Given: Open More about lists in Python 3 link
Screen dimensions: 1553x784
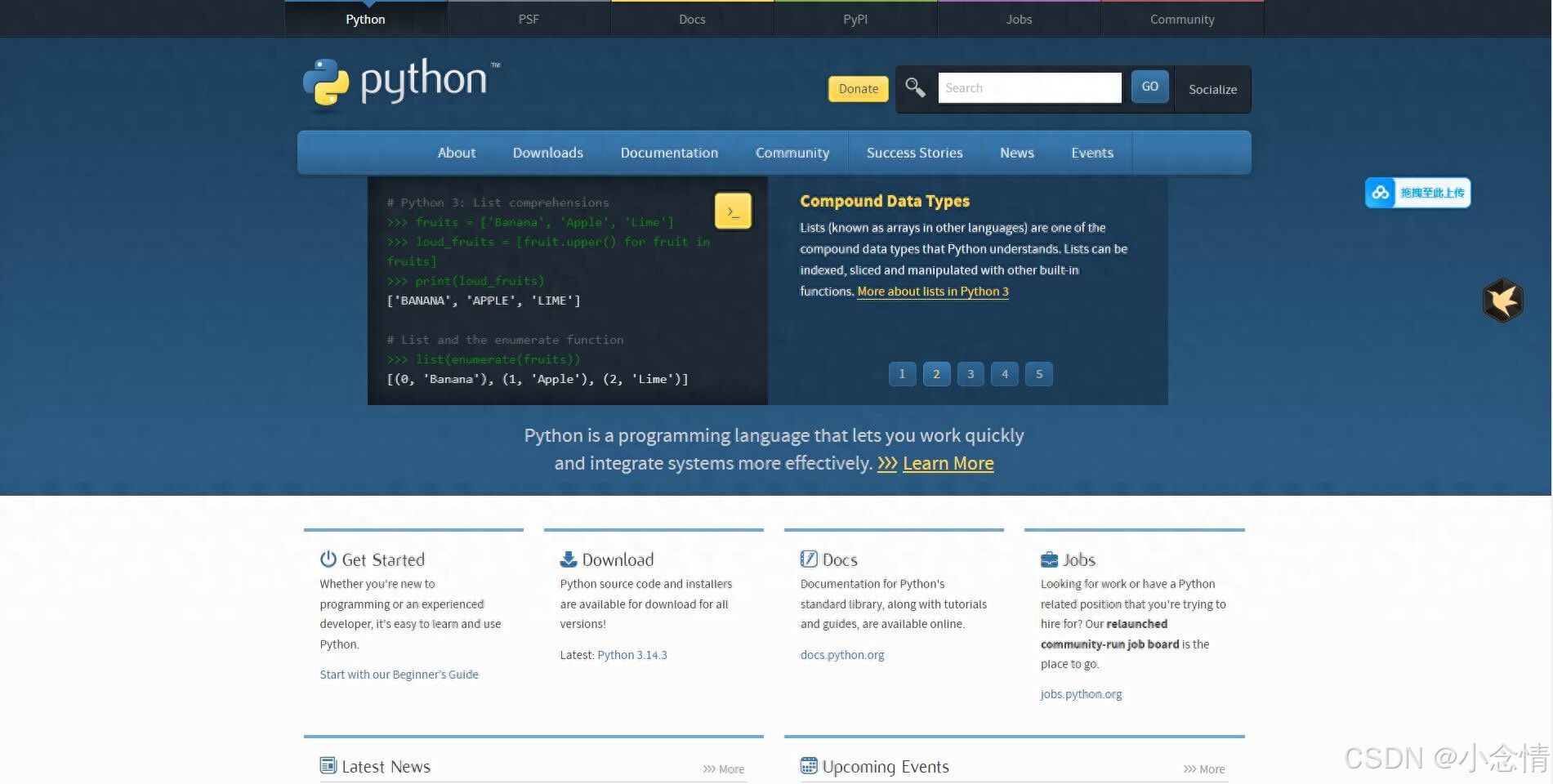Looking at the screenshot, I should 933,292.
